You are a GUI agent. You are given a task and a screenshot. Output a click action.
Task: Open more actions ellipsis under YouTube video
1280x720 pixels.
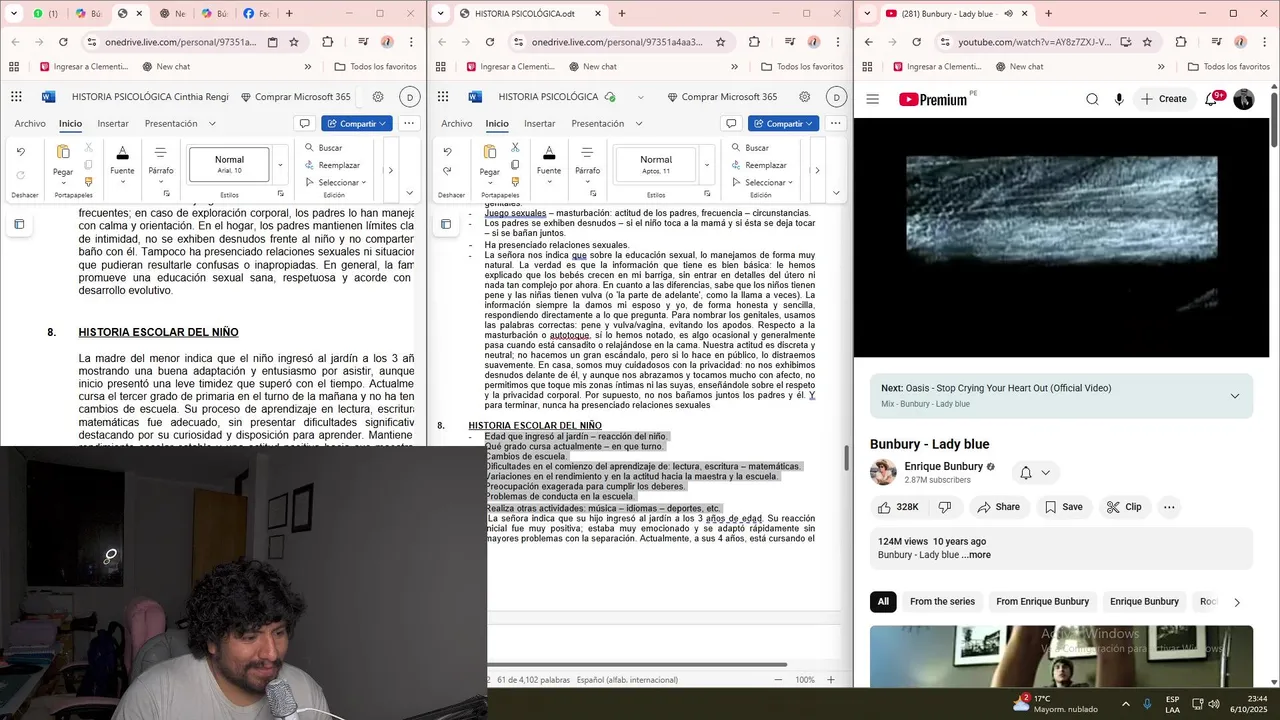[1169, 507]
